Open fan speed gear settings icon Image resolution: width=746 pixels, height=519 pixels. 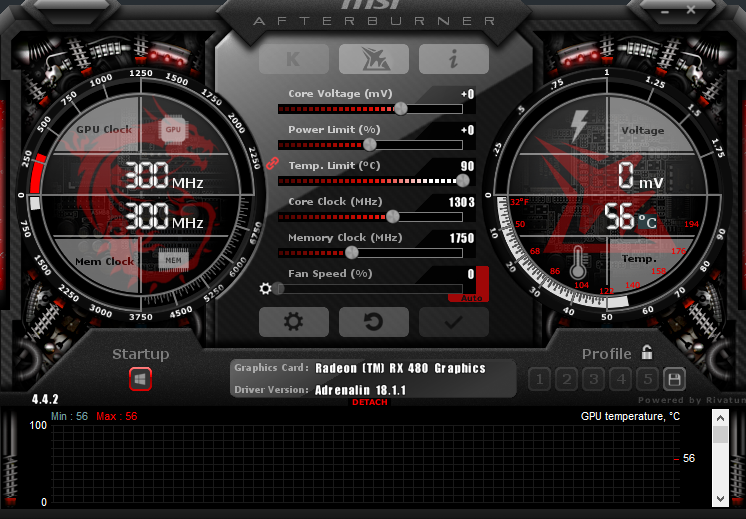265,288
